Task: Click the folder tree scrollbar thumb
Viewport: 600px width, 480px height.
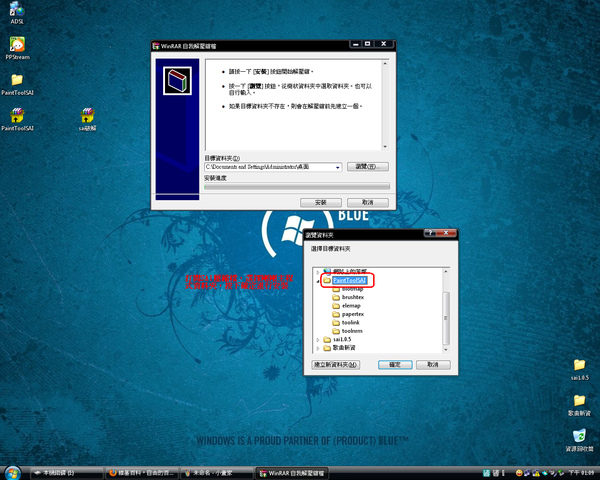Action: (x=445, y=318)
